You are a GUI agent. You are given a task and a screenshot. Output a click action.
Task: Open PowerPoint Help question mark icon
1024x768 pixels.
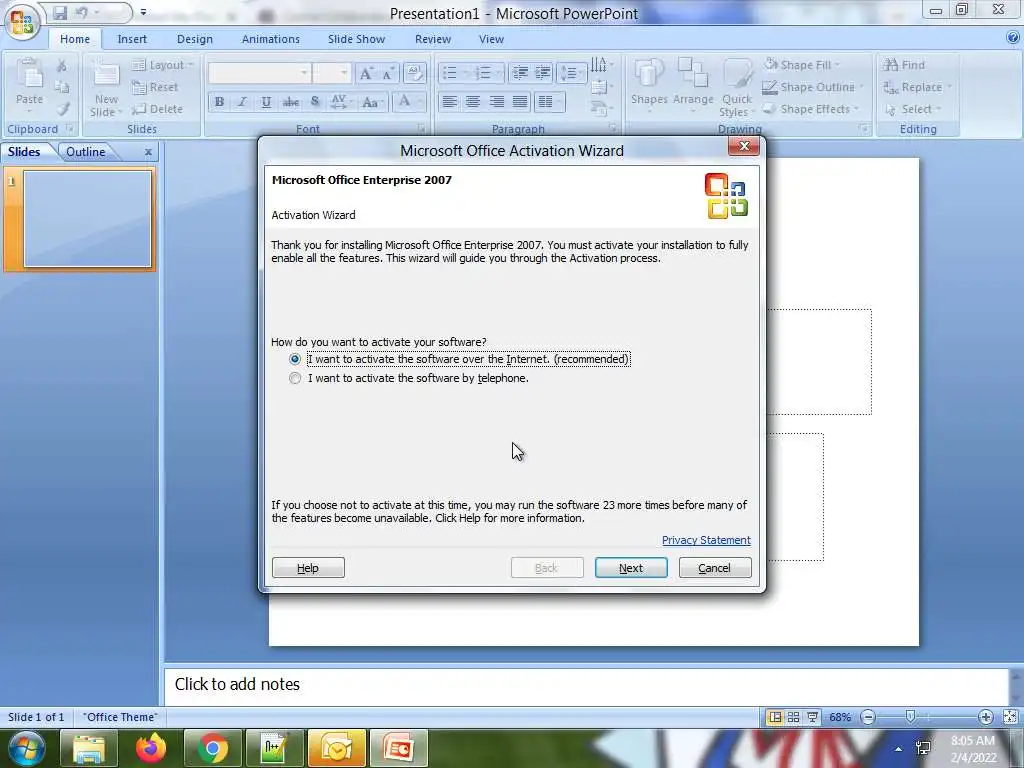[x=1013, y=38]
